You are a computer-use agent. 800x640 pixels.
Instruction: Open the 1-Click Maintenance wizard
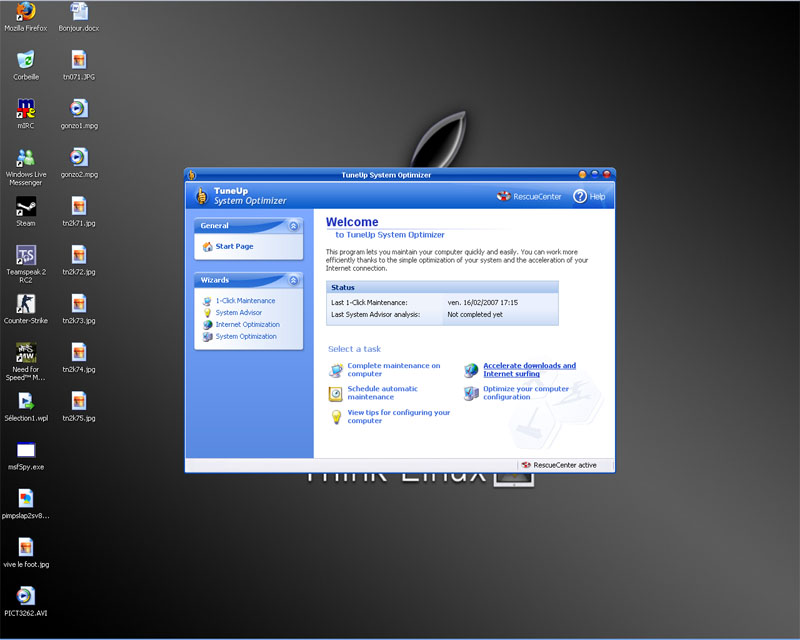click(239, 301)
